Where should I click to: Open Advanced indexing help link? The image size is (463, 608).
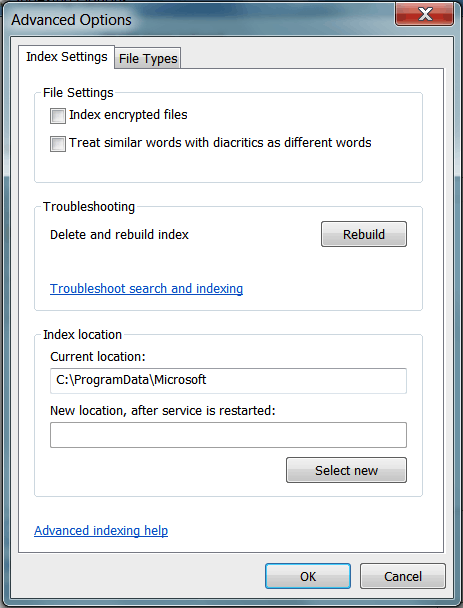tap(101, 530)
